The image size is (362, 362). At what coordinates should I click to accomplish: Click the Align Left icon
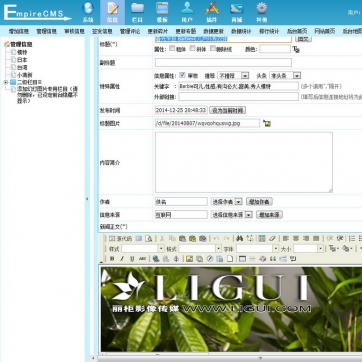coord(285,239)
